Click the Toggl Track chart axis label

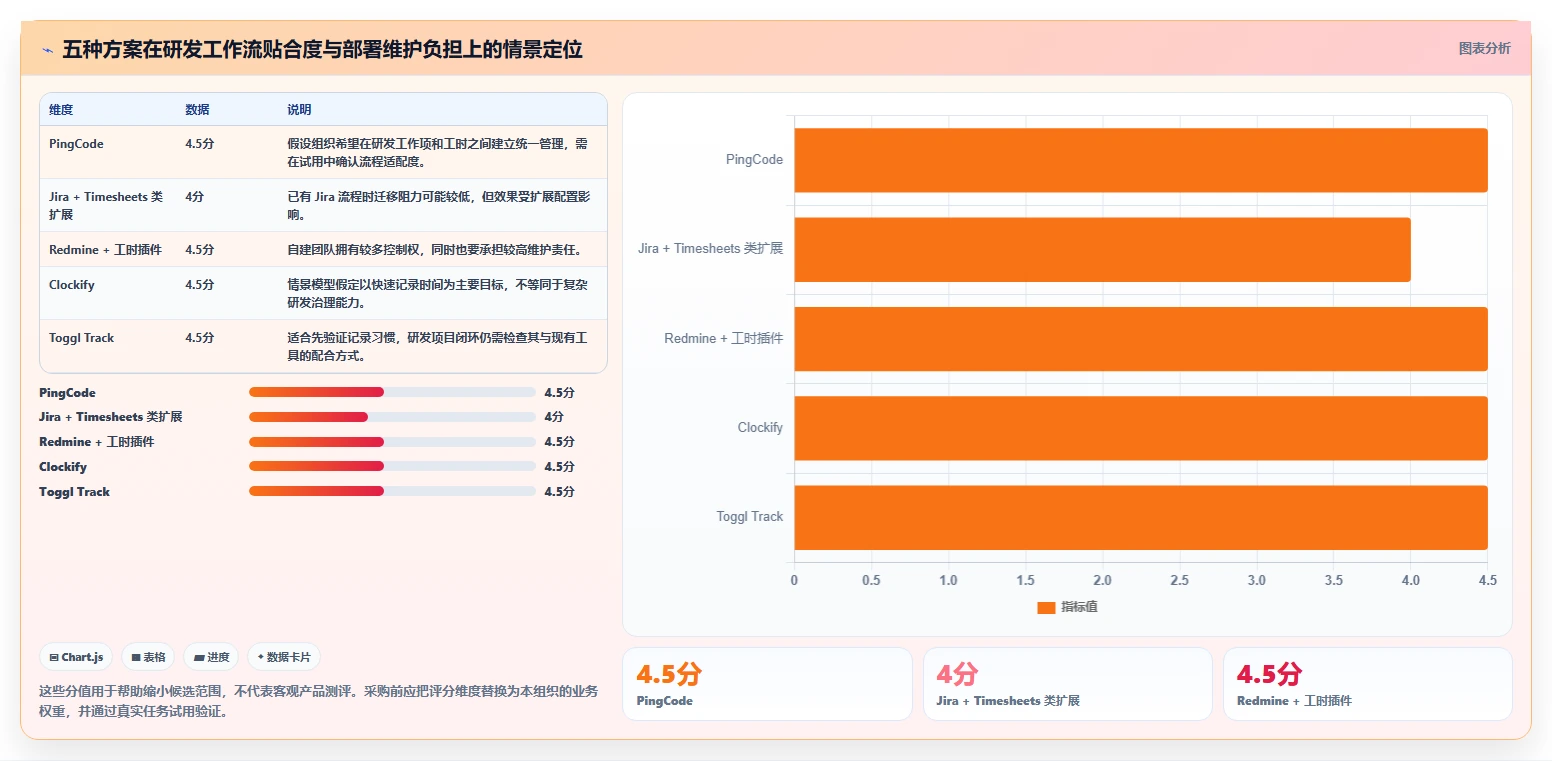pyautogui.click(x=750, y=517)
